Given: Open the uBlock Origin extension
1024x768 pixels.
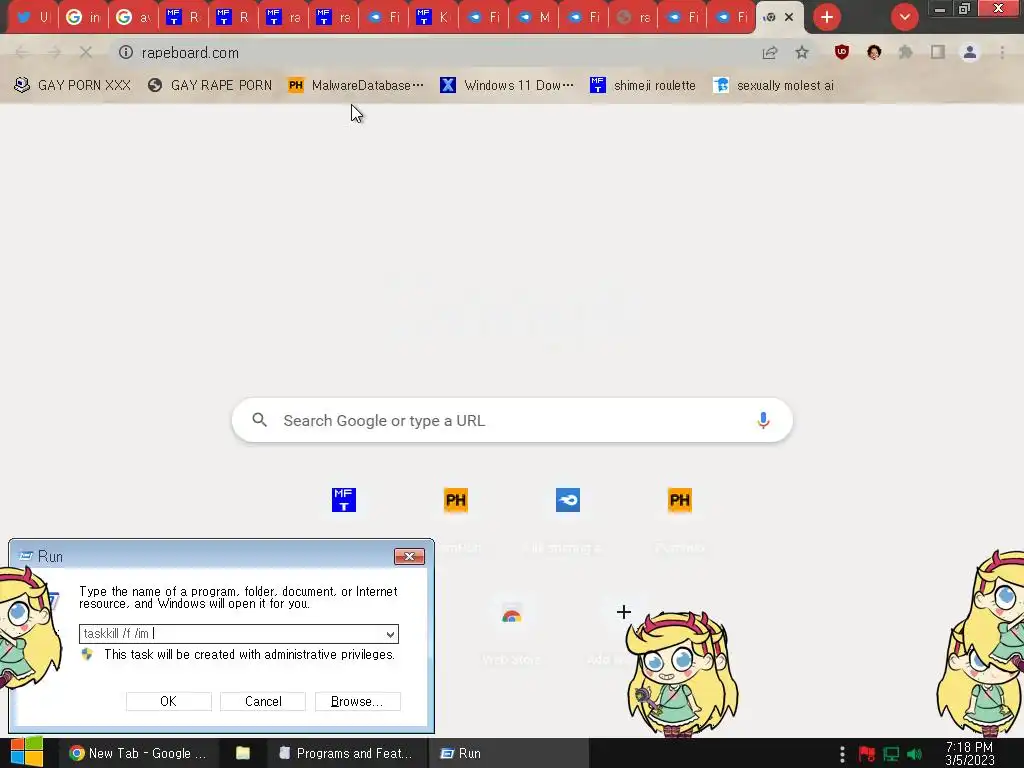Looking at the screenshot, I should tap(842, 52).
